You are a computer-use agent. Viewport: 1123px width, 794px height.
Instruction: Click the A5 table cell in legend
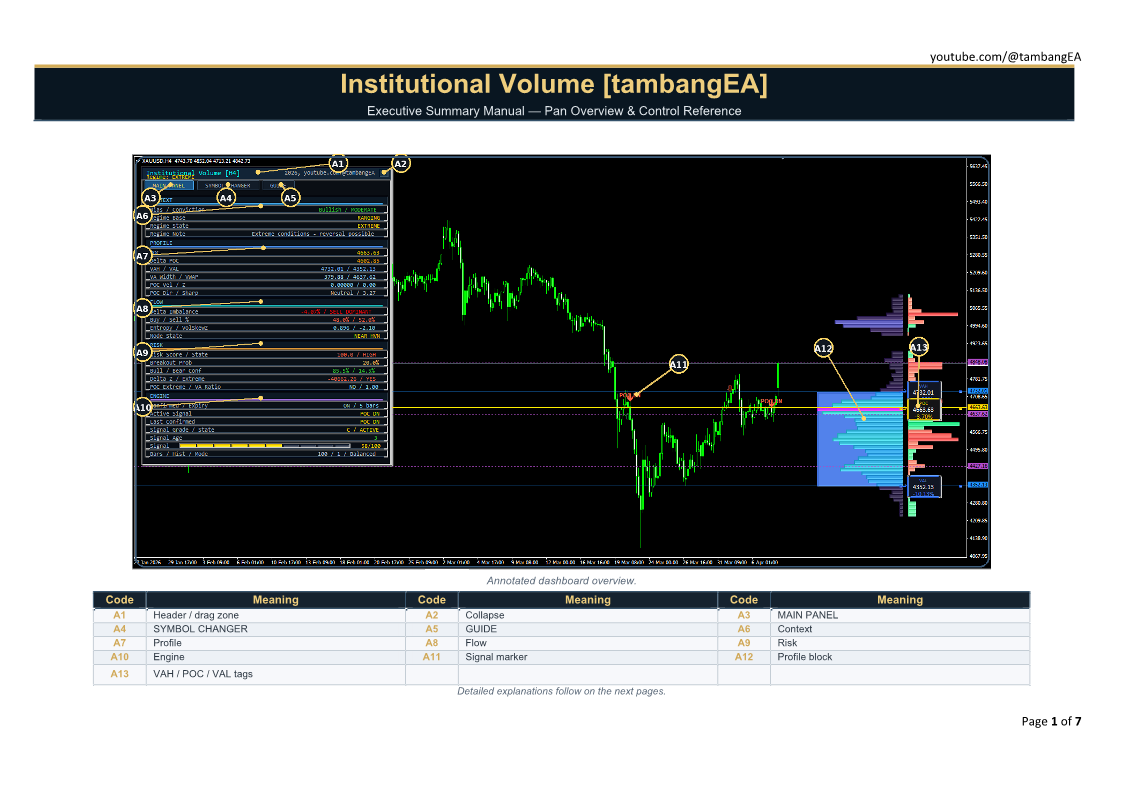[431, 629]
